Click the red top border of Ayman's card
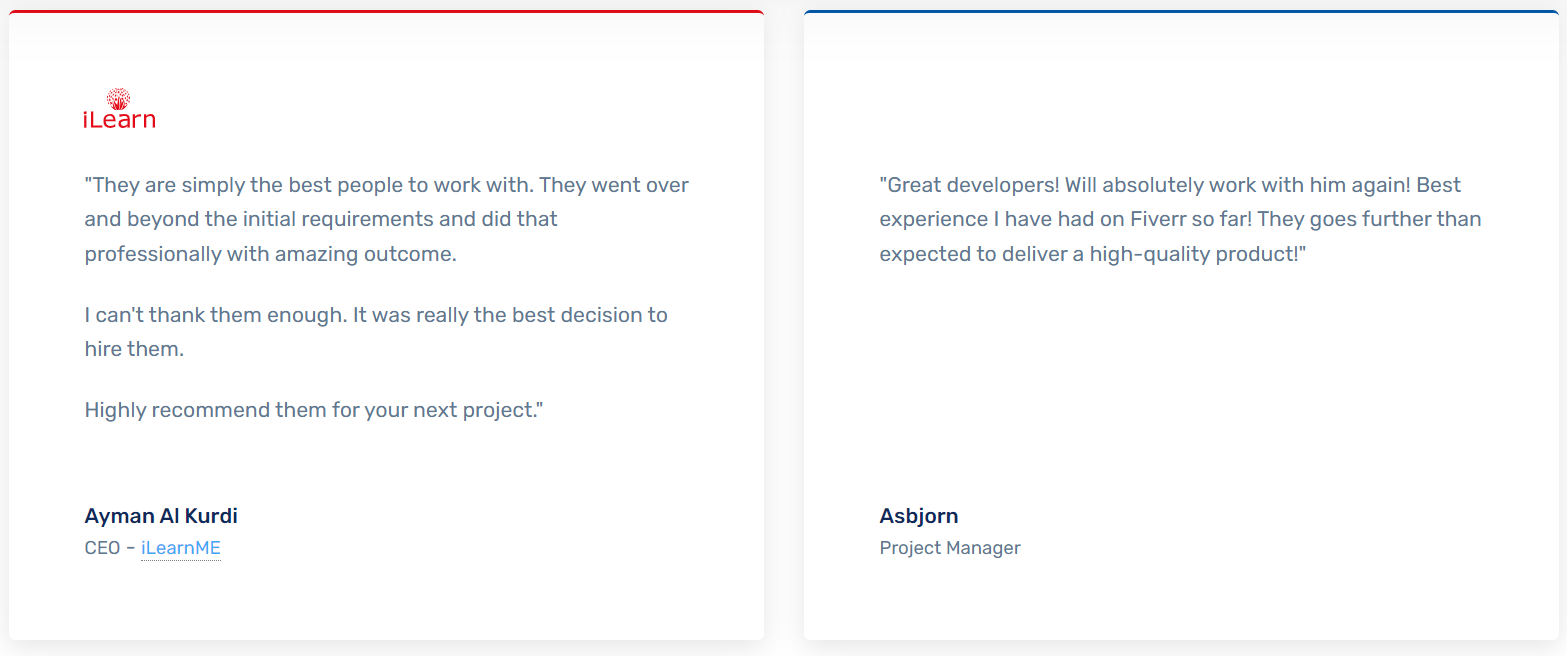Screen dimensions: 1567x656 coord(386,12)
